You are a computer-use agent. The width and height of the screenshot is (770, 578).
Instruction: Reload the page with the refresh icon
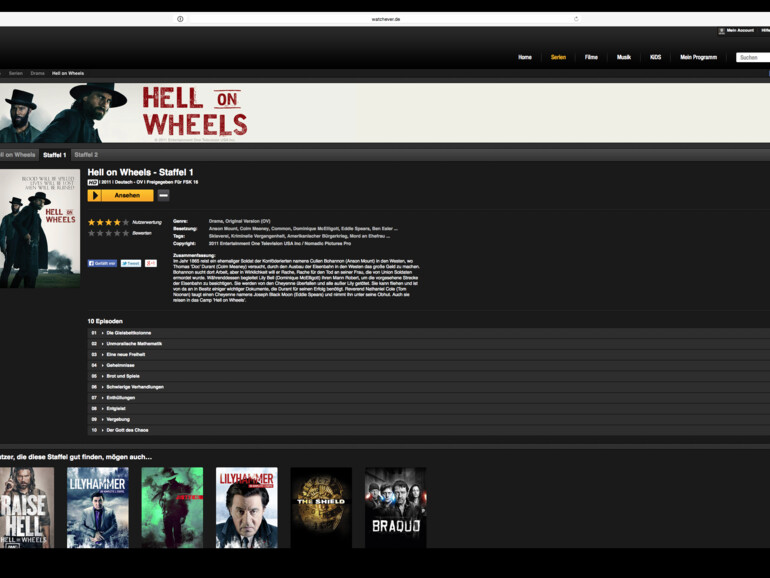(576, 19)
